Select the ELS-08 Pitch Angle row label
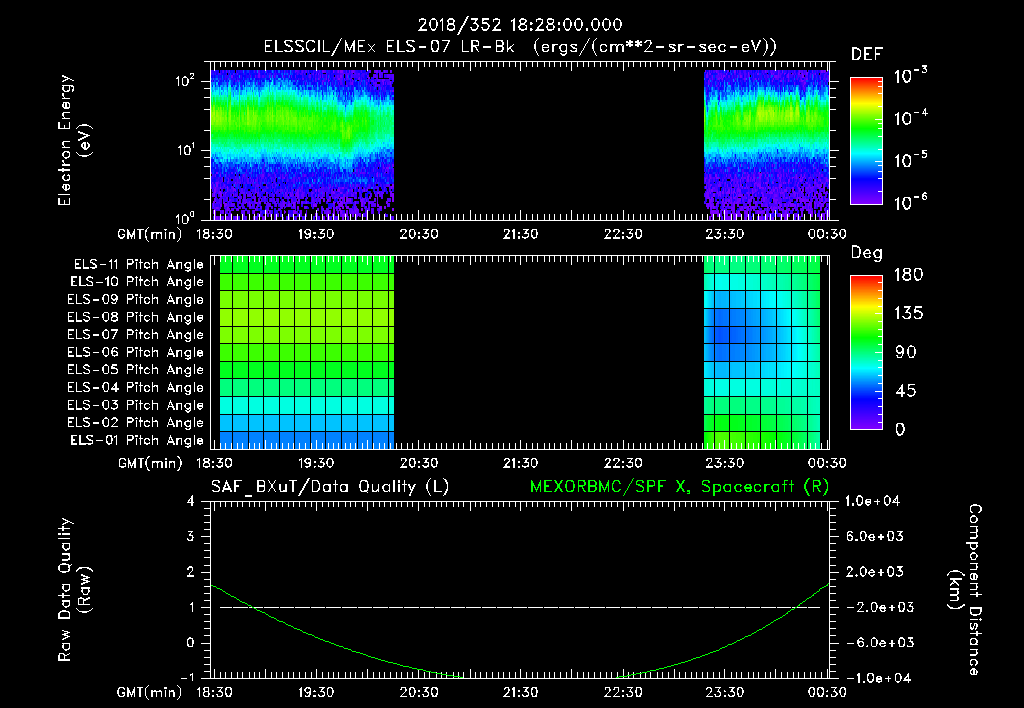The height and width of the screenshot is (708, 1024). pyautogui.click(x=136, y=317)
